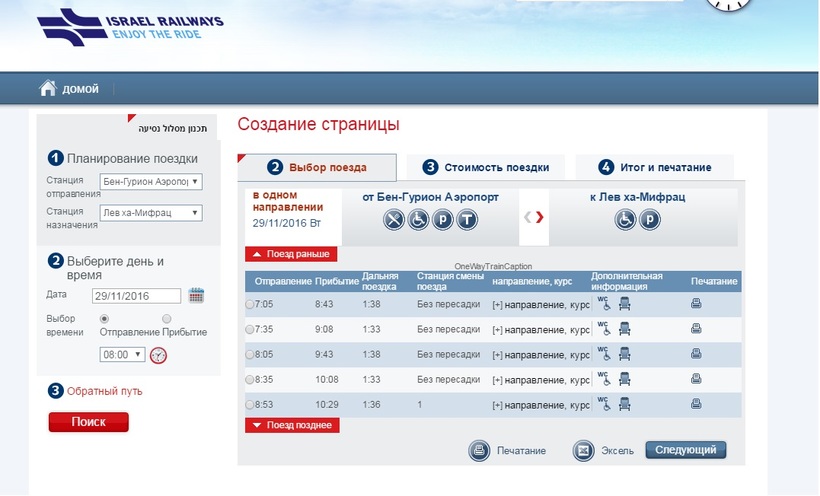
Task: Click parking icon under Лев ха-Мифрац
Action: point(649,220)
